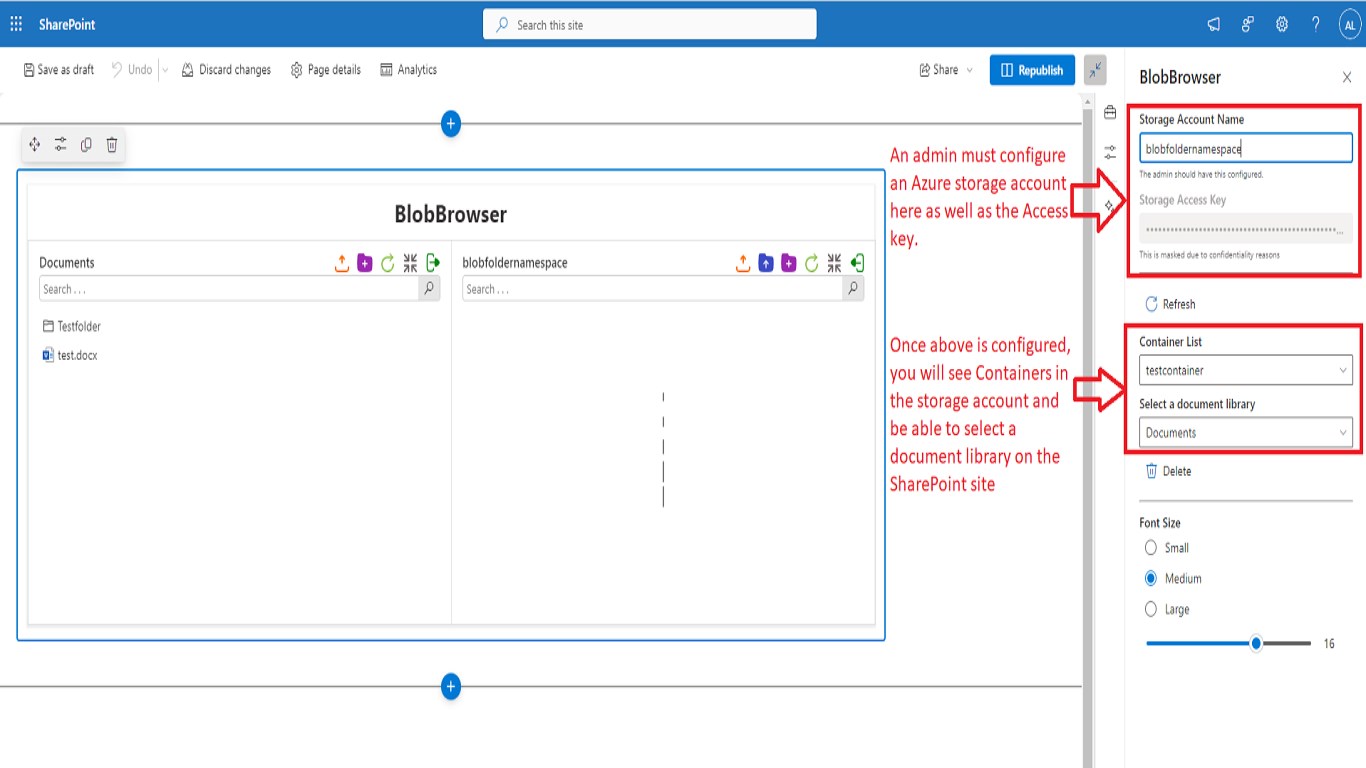This screenshot has width=1366, height=768.
Task: Click the add section plus above web part
Action: (451, 124)
